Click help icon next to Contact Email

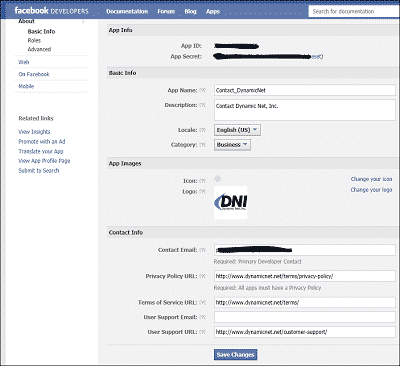click(202, 250)
